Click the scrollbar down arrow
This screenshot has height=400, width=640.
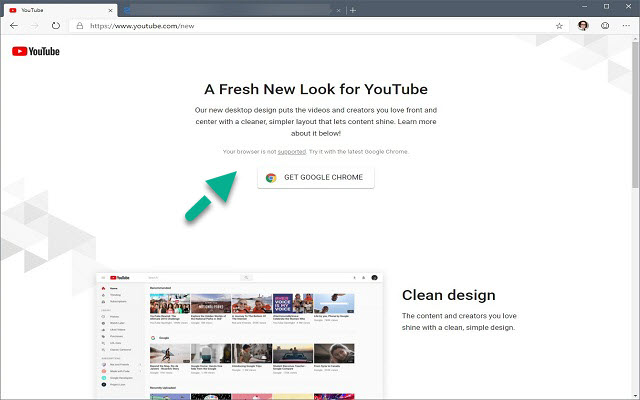pyautogui.click(x=635, y=395)
